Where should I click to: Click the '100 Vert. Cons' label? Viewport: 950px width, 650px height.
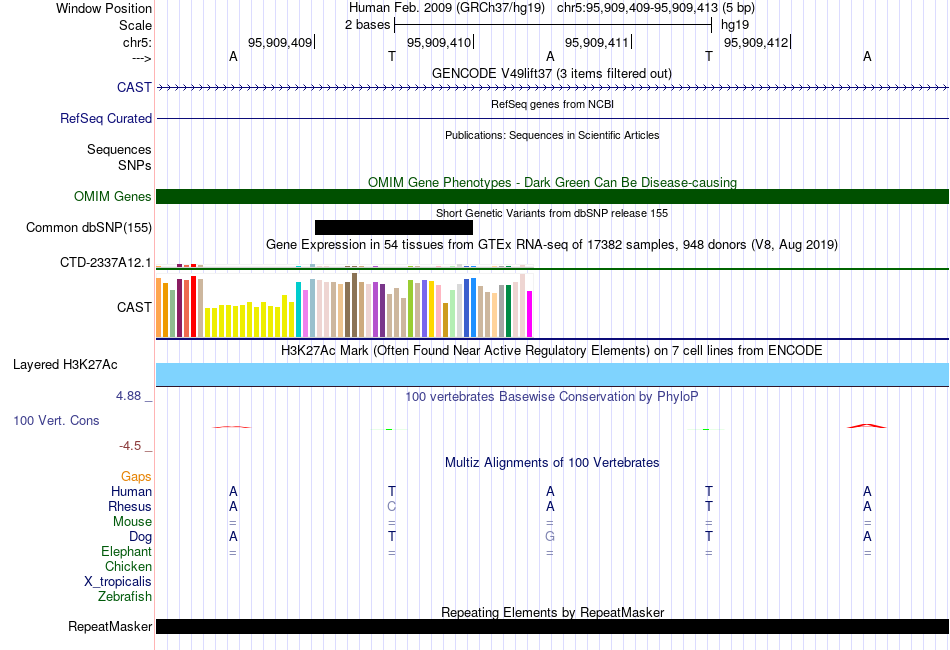(56, 420)
